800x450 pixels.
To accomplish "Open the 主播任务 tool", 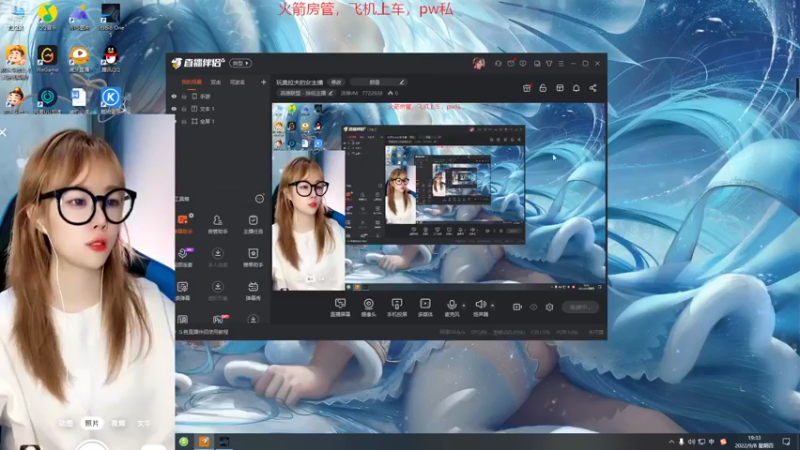I will [253, 224].
